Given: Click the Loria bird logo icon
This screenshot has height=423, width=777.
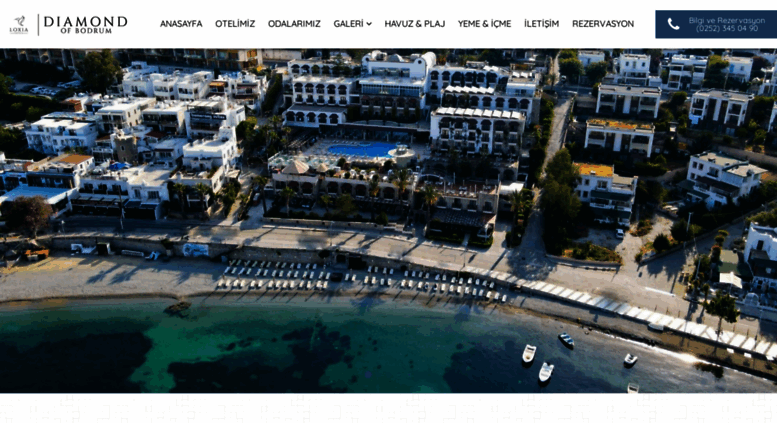Looking at the screenshot, I should [19, 24].
